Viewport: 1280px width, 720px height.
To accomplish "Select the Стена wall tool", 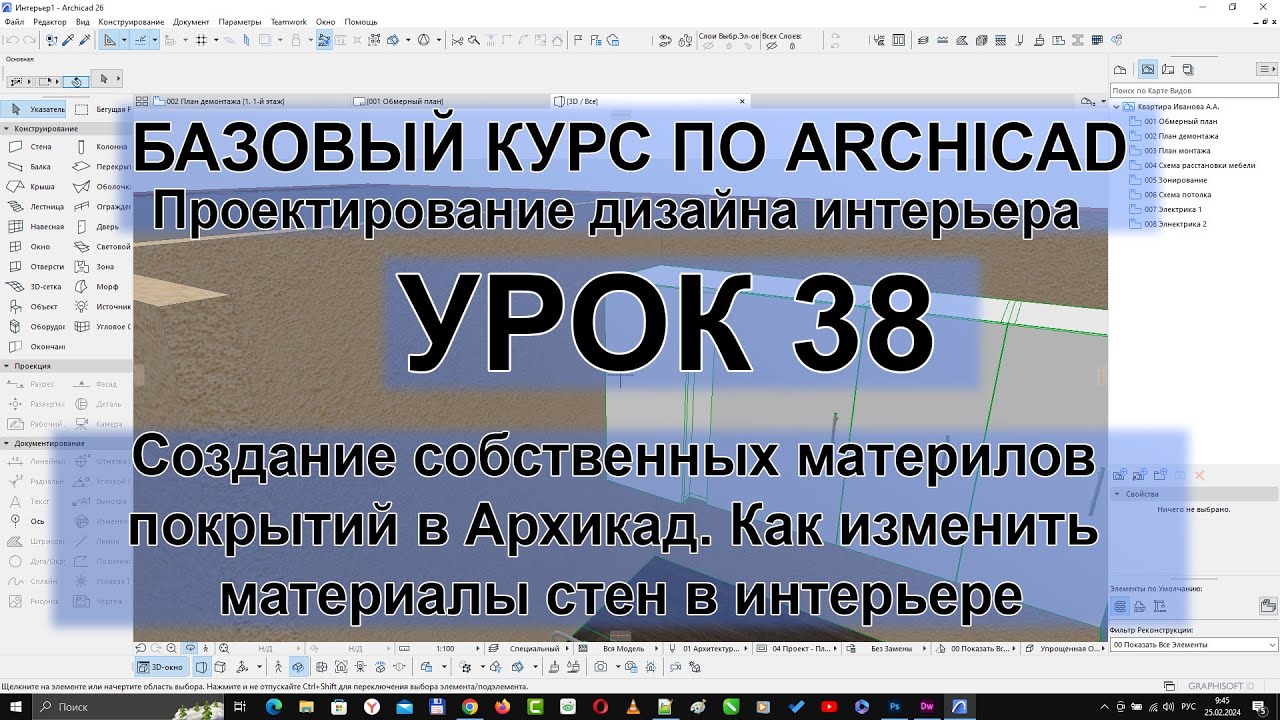I will pyautogui.click(x=33, y=147).
